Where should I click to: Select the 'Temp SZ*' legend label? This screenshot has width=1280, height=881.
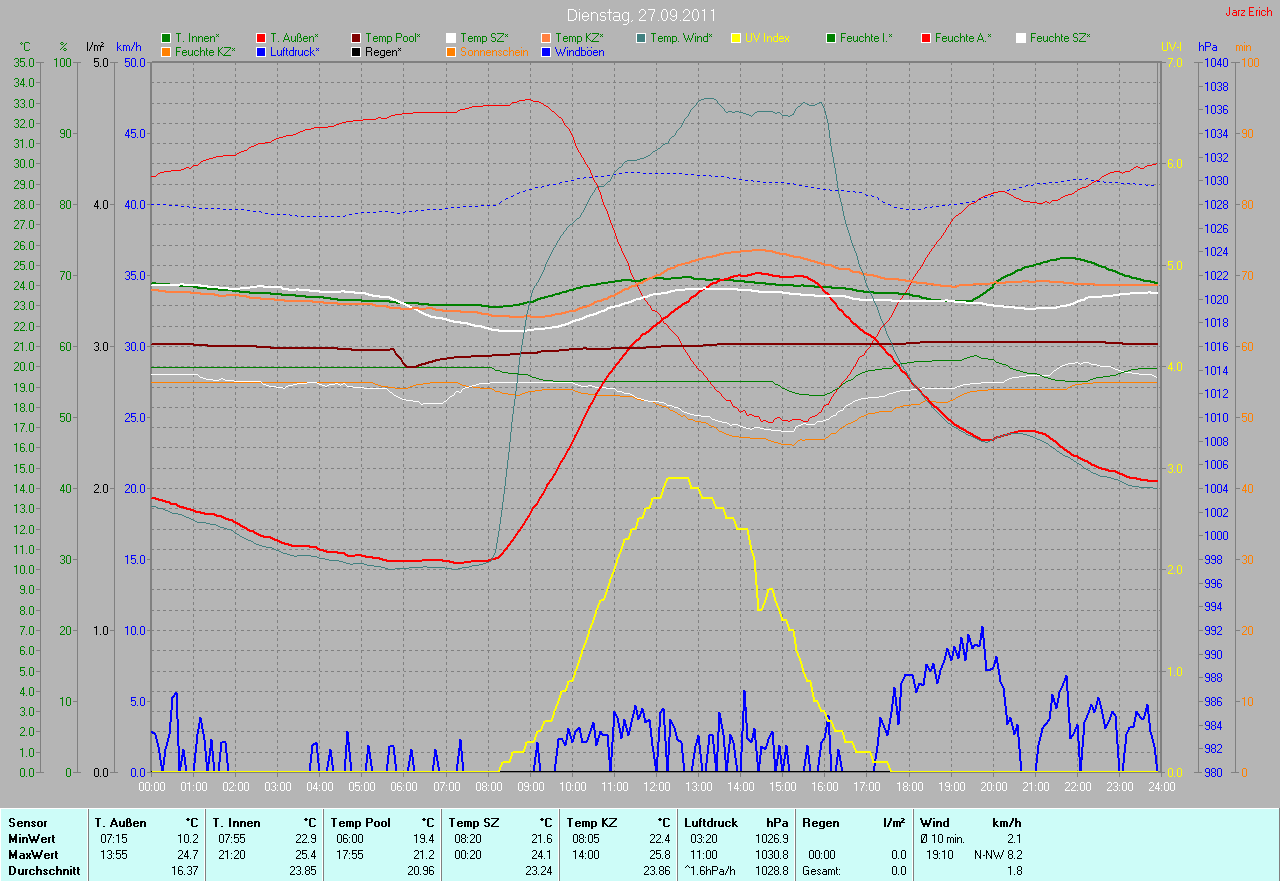coord(484,38)
